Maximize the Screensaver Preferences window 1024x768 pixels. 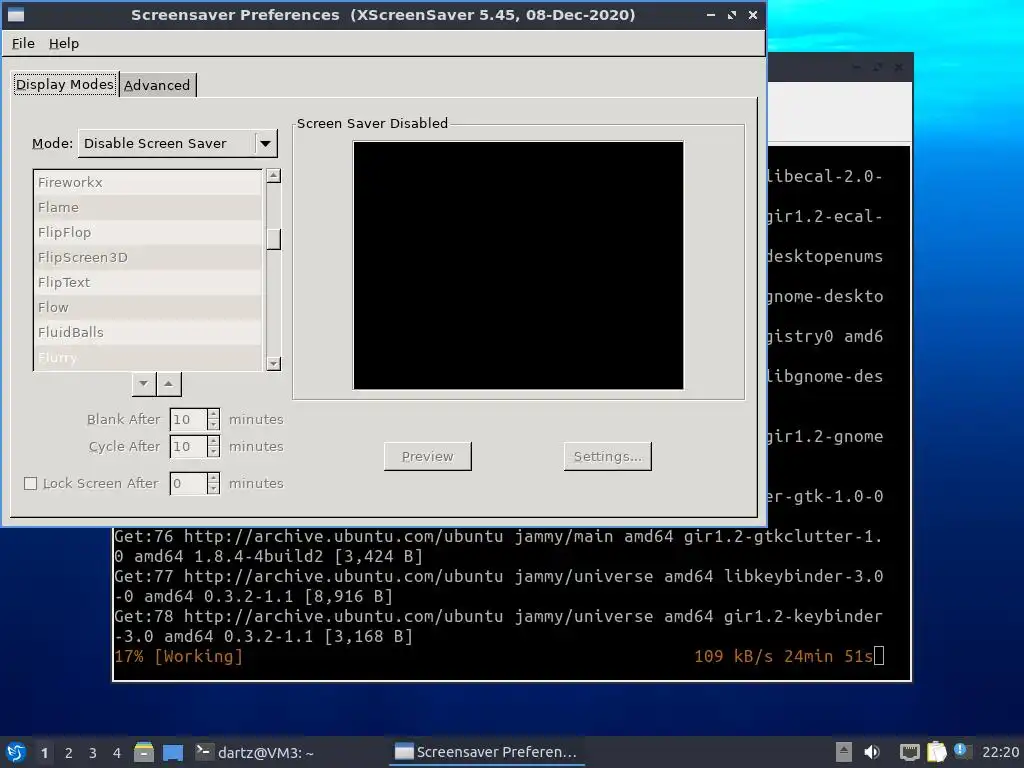pos(731,14)
